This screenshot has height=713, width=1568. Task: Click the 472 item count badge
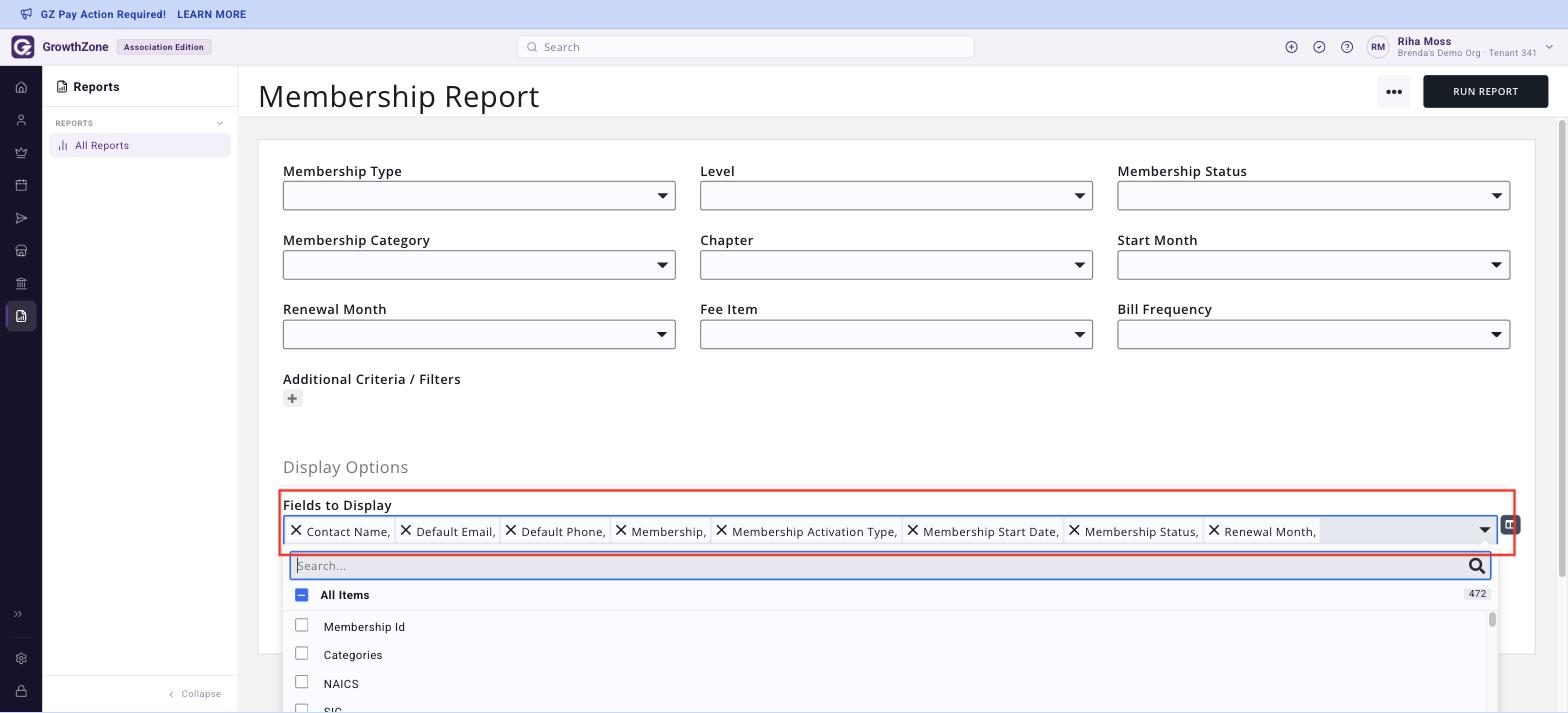(x=1477, y=594)
